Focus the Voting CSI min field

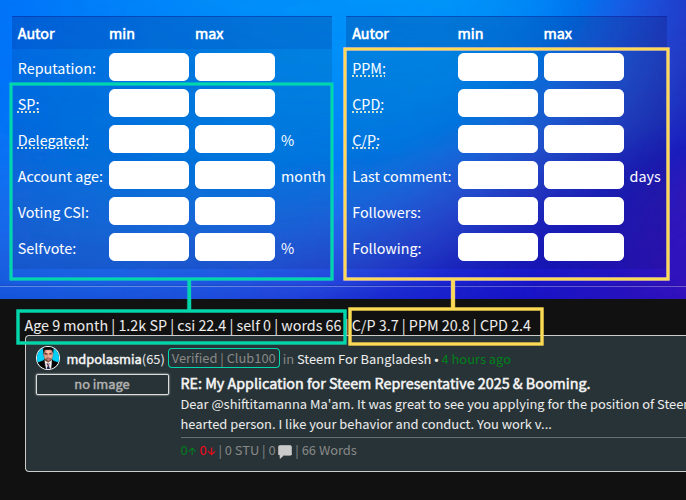click(x=149, y=211)
